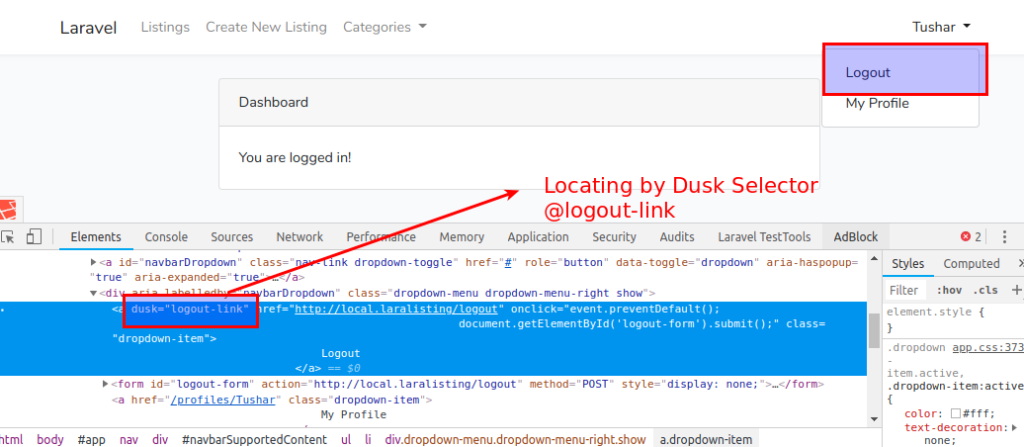
Task: Toggle the Tushar user dropdown
Action: click(941, 27)
